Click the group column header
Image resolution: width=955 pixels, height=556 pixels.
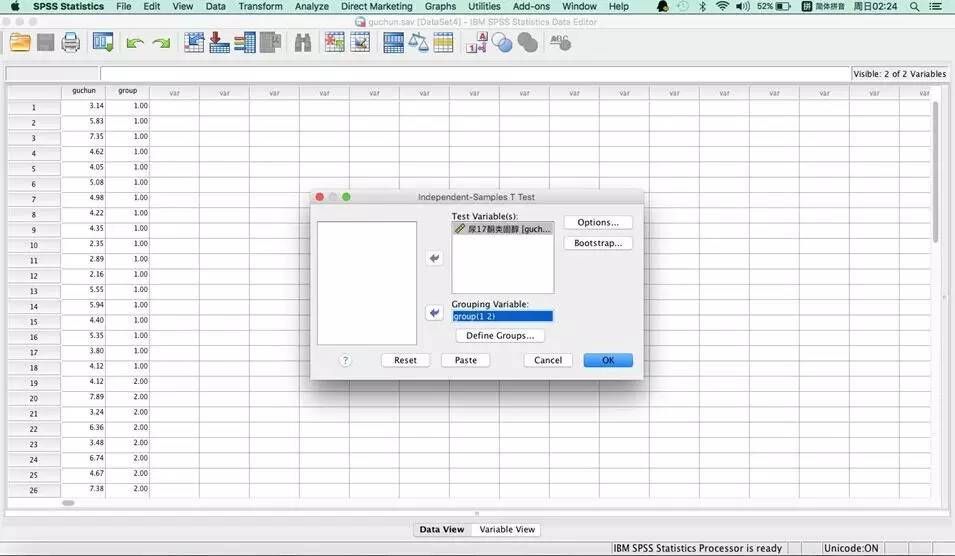pyautogui.click(x=127, y=91)
